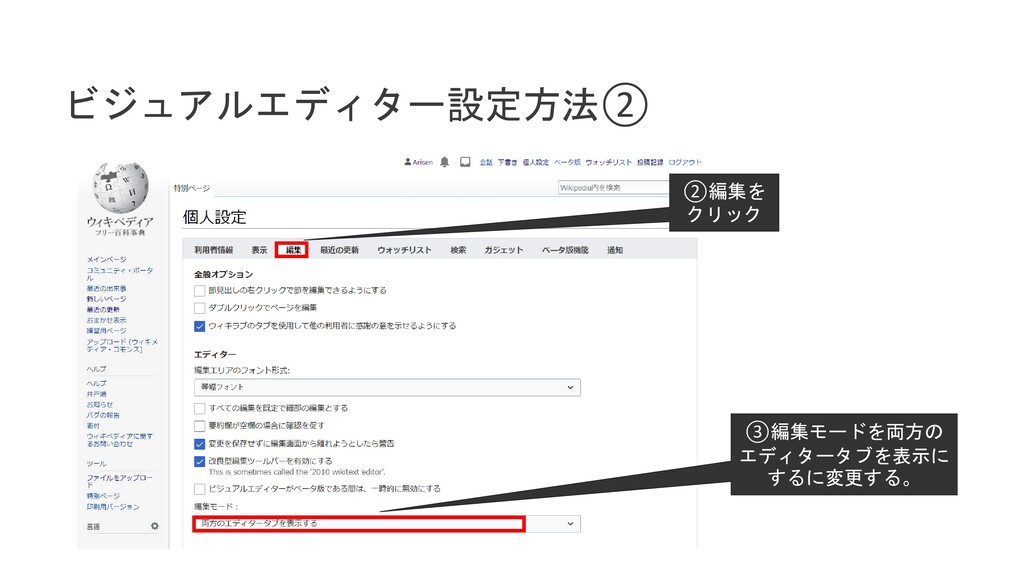
Task: Toggle 節見出しの右クリックで節を編集 checkbox
Action: click(x=200, y=291)
